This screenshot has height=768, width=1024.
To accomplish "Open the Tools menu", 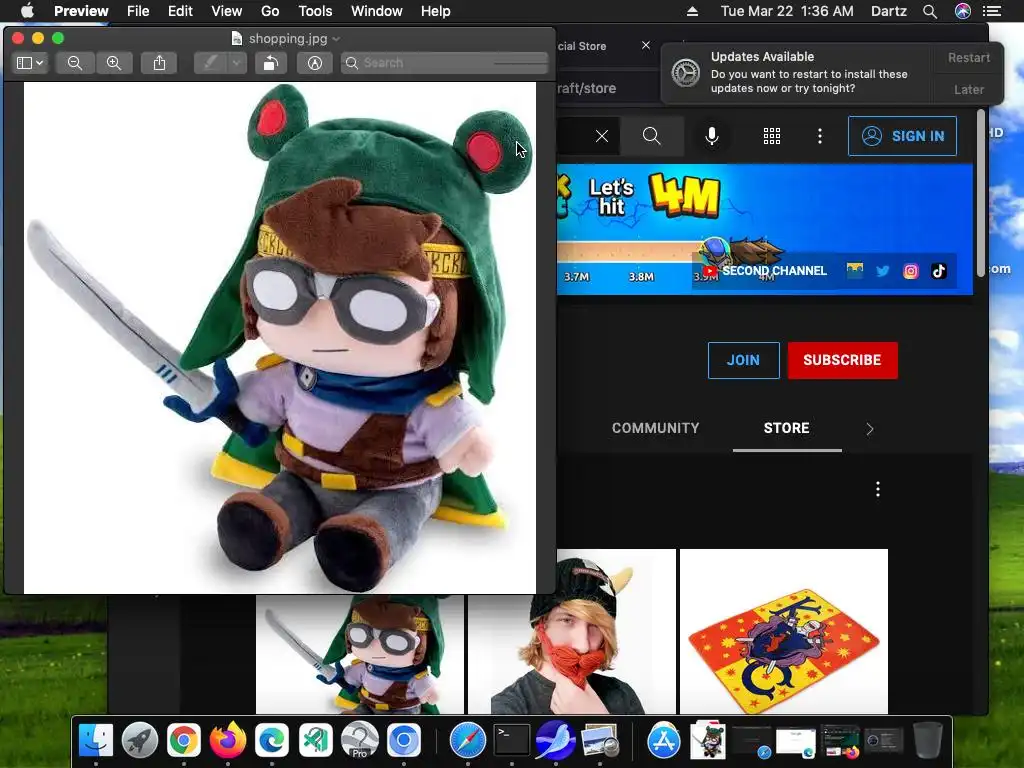I will click(315, 11).
